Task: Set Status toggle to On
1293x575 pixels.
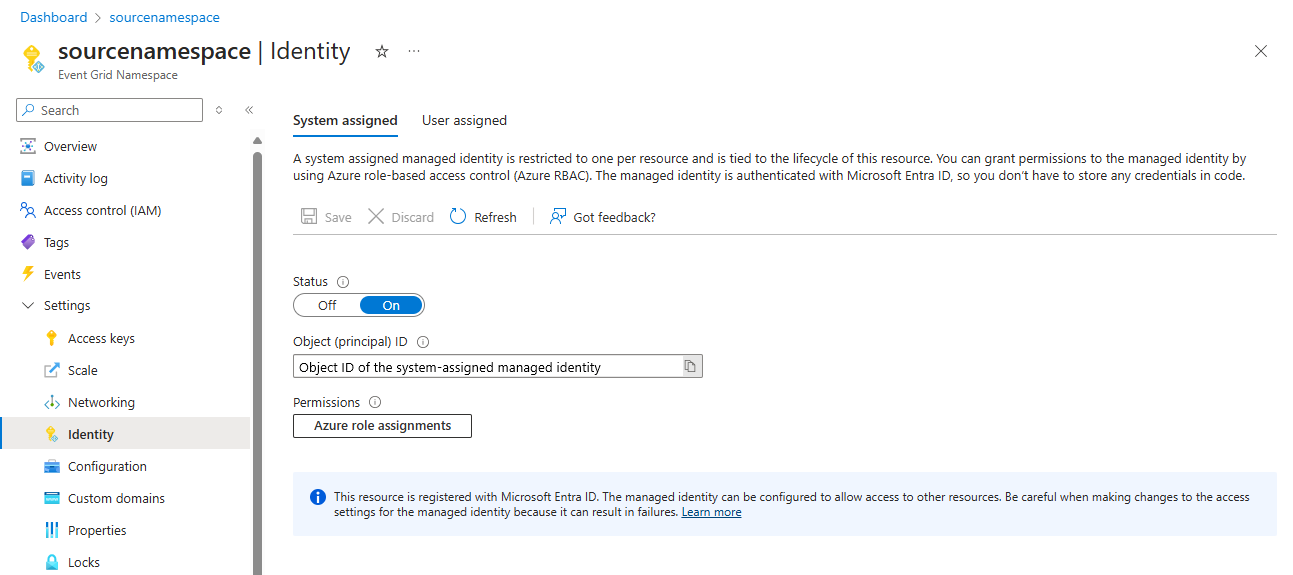Action: coord(391,305)
